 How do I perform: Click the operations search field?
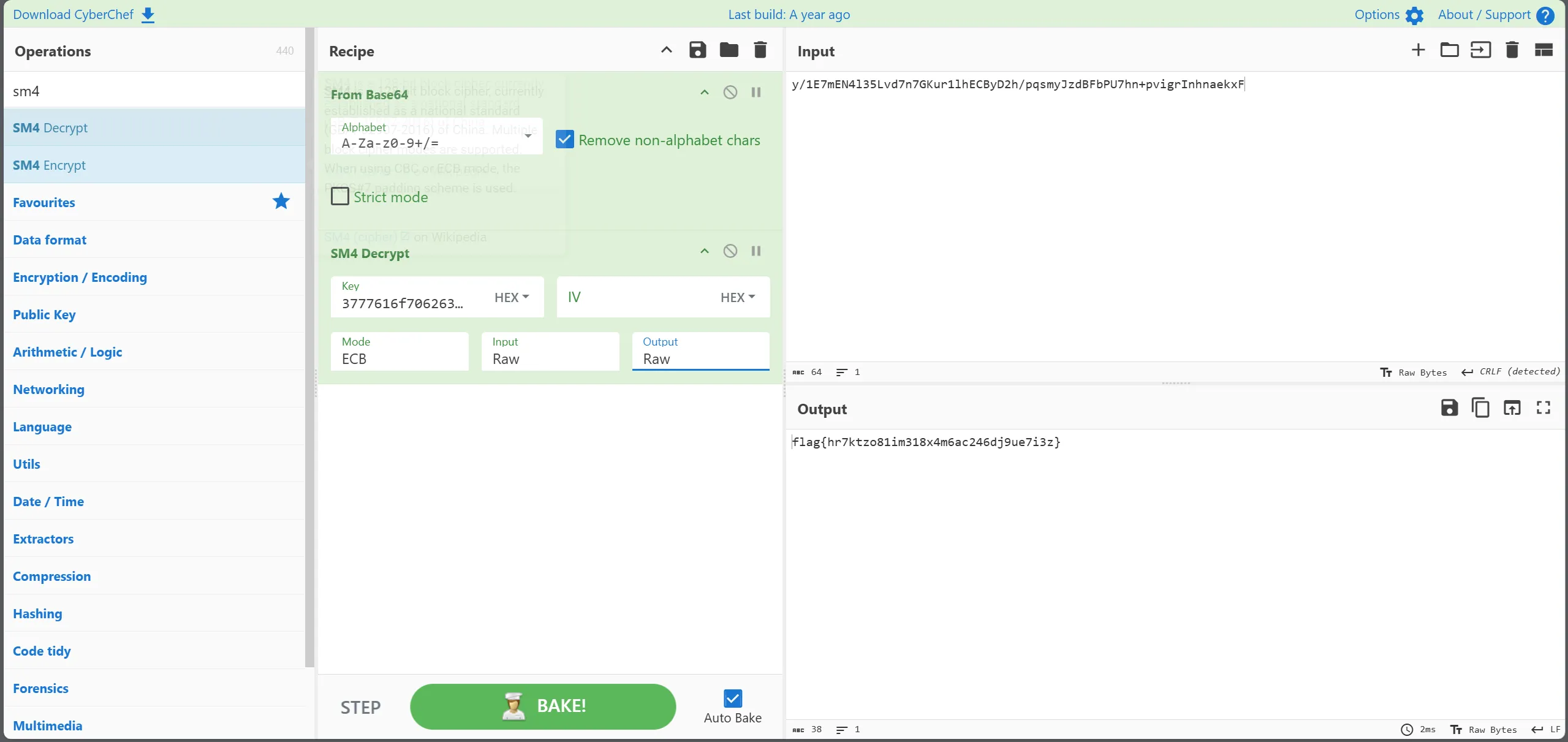(x=153, y=91)
